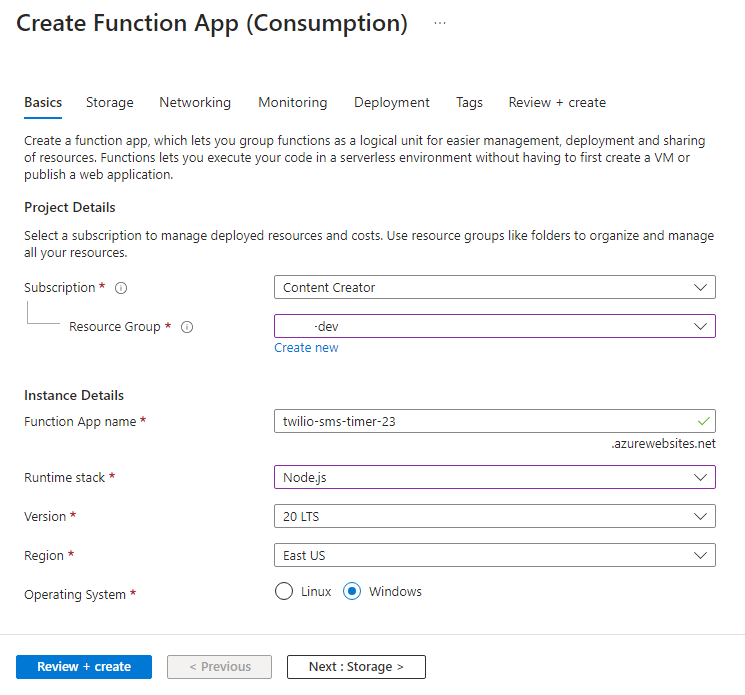The height and width of the screenshot is (695, 745).
Task: Expand the Region East US dropdown
Action: 494,555
